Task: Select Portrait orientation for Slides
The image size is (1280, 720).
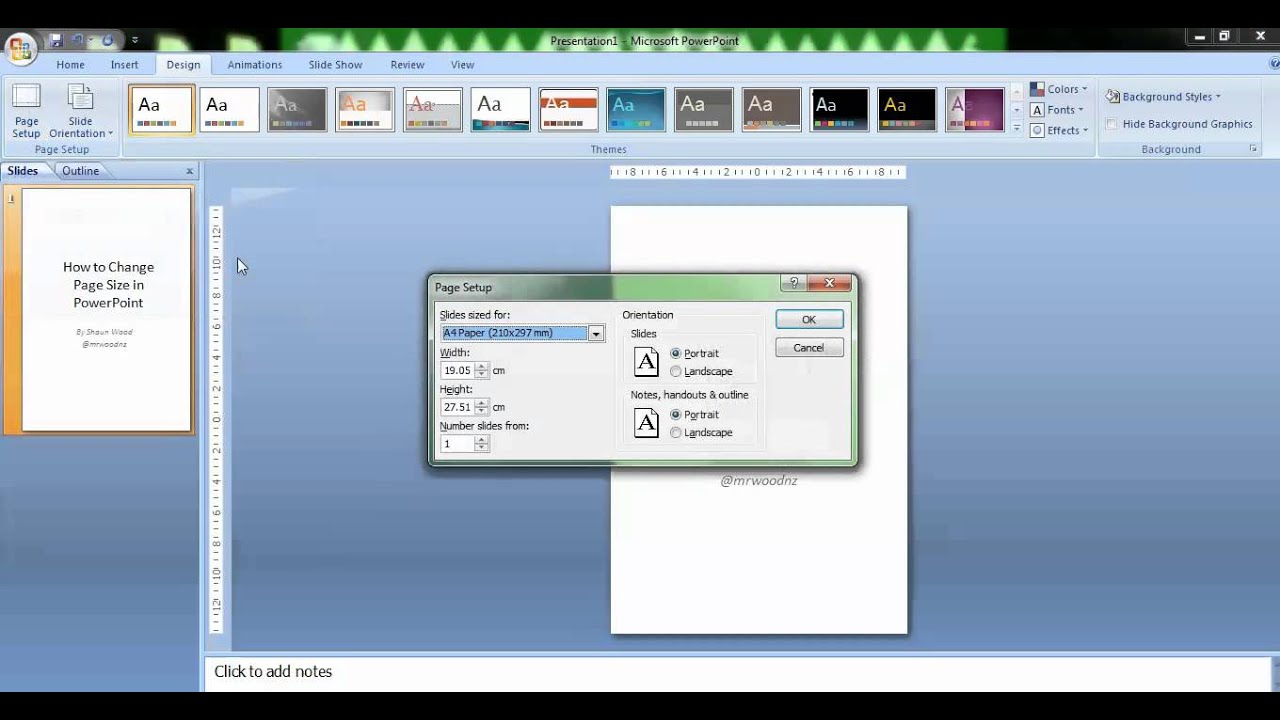Action: [676, 353]
